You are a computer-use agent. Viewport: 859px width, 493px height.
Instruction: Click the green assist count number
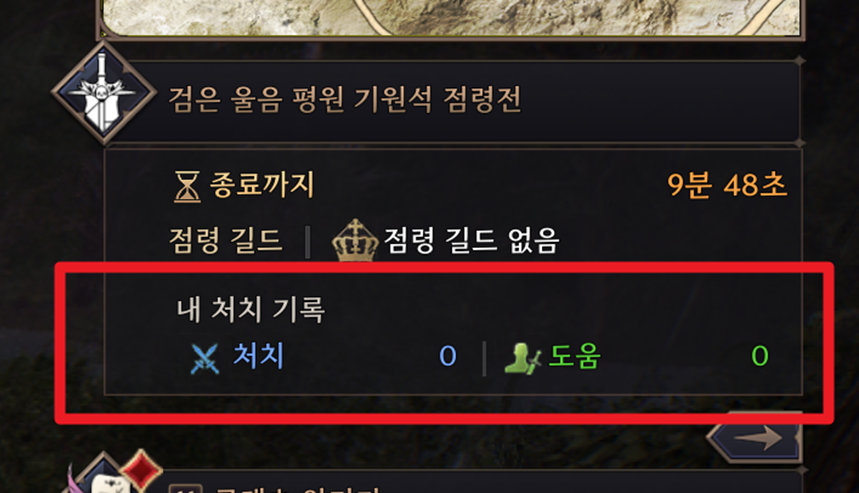pyautogui.click(x=760, y=357)
